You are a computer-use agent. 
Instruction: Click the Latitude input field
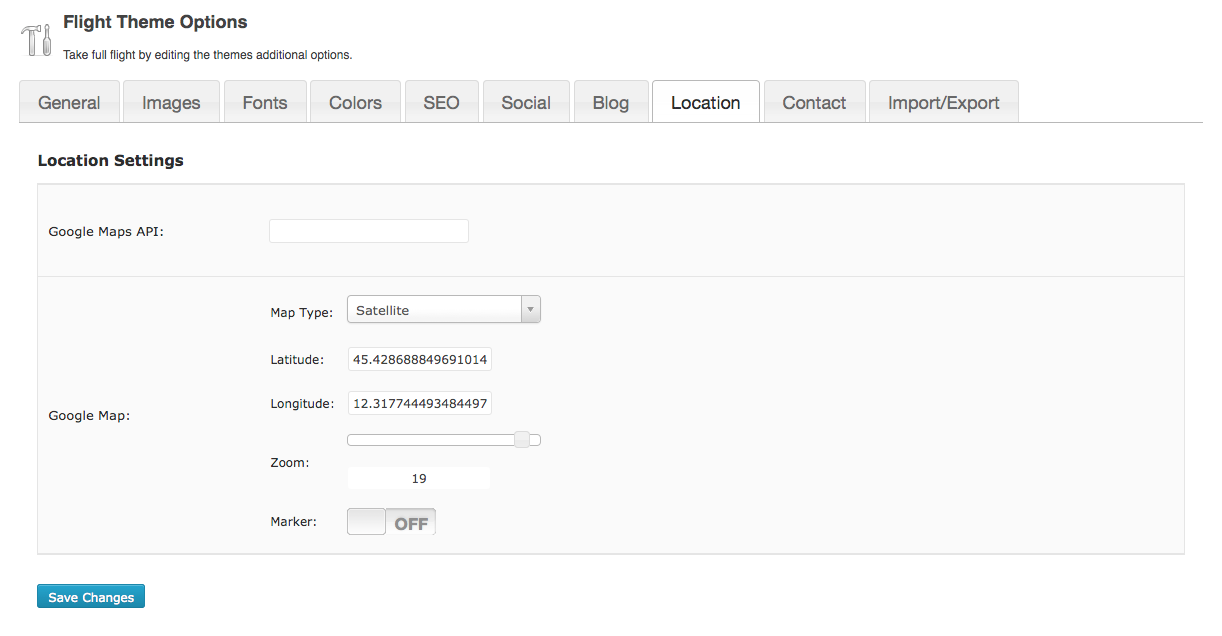(x=420, y=359)
